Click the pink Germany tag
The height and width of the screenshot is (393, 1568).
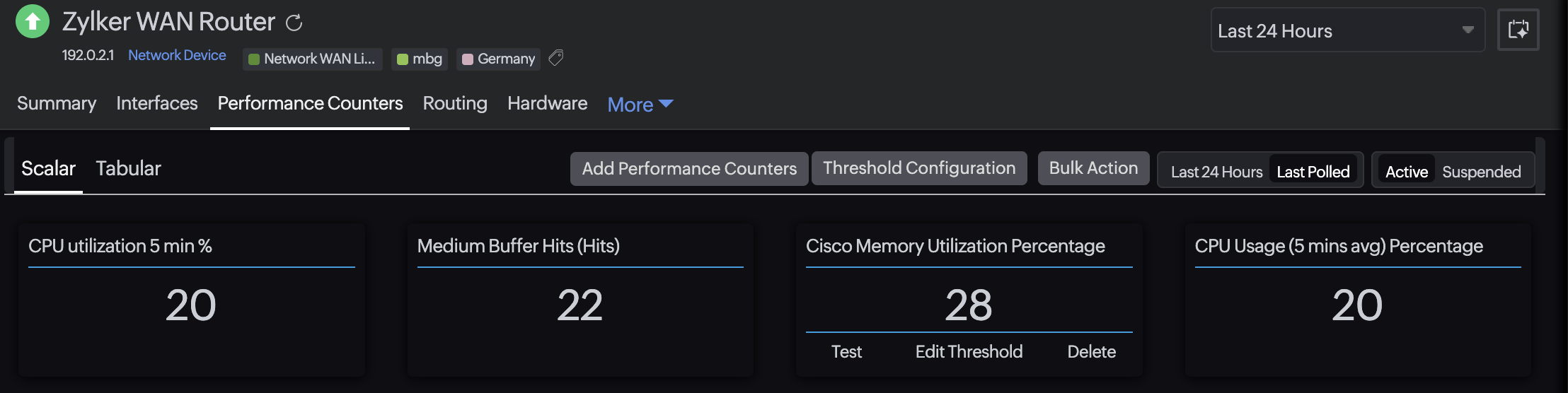coord(498,59)
